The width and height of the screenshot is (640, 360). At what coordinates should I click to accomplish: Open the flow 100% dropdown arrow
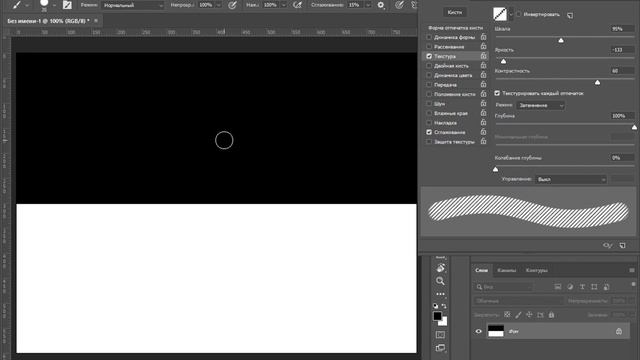click(x=283, y=5)
